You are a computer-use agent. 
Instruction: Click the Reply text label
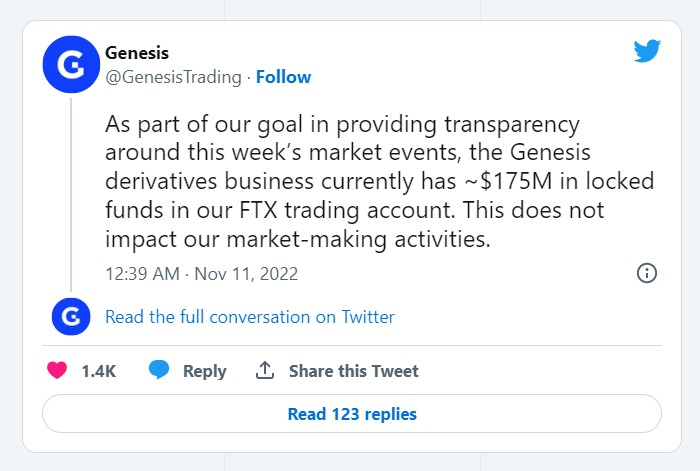pyautogui.click(x=204, y=371)
